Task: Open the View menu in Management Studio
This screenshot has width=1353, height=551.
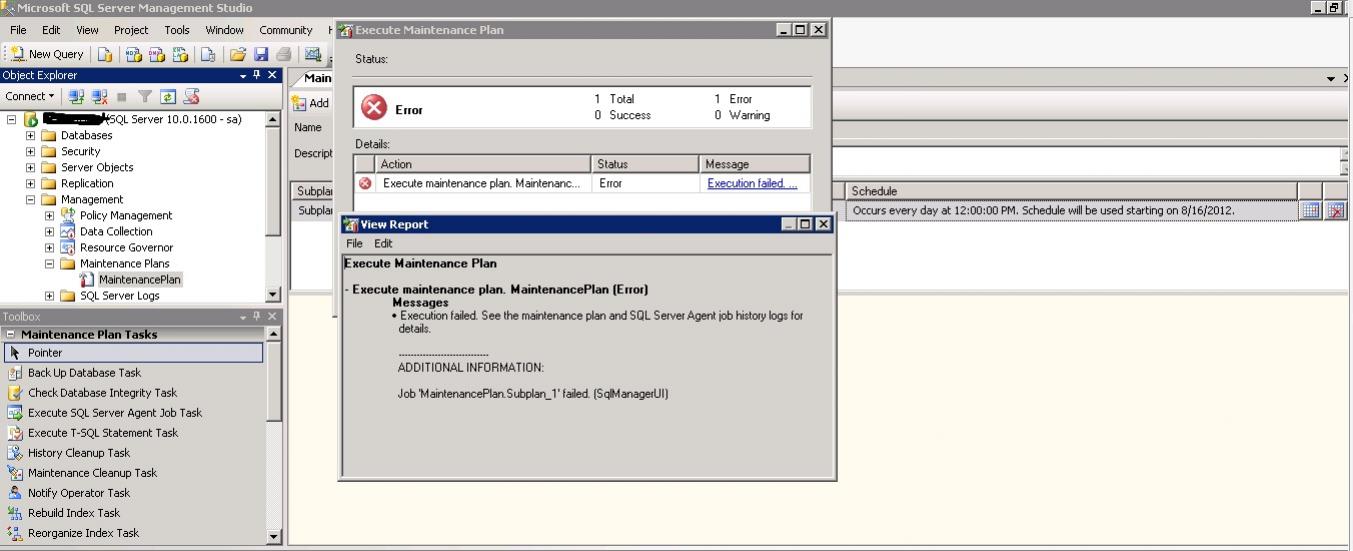Action: pyautogui.click(x=88, y=30)
